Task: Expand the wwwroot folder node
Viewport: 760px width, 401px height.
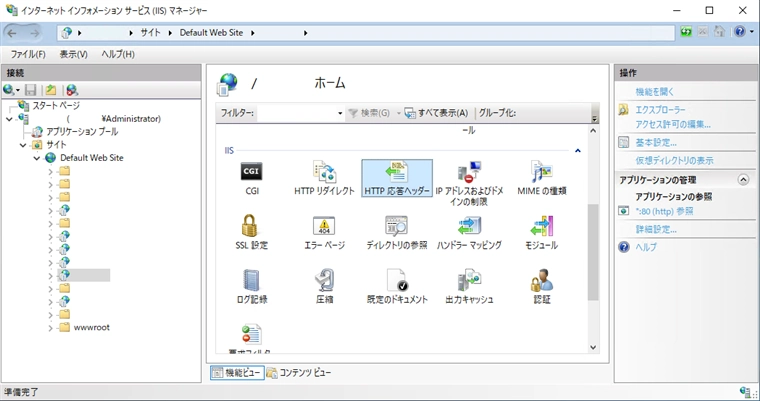Action: [x=50, y=328]
